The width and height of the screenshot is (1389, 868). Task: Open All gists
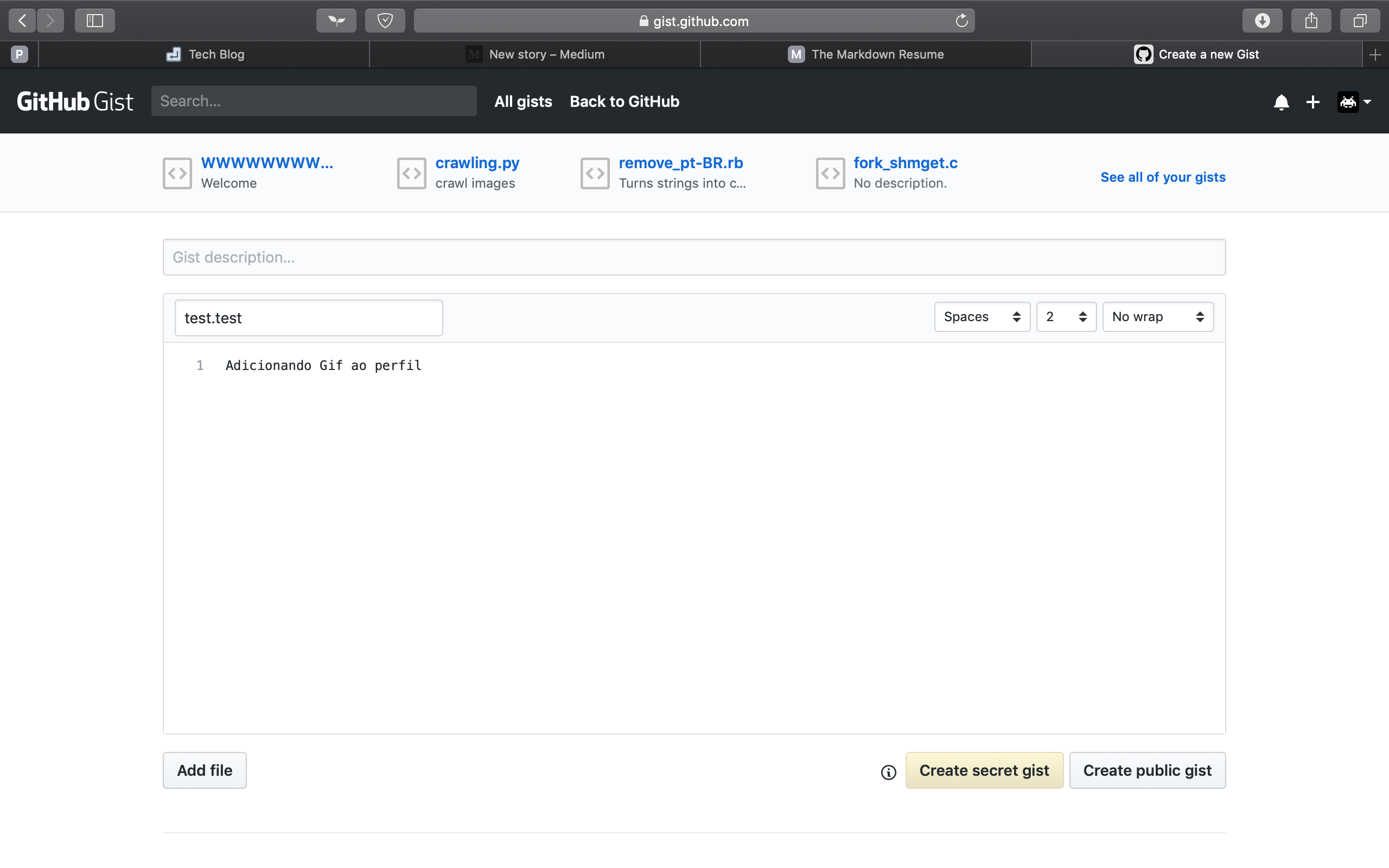[x=523, y=101]
